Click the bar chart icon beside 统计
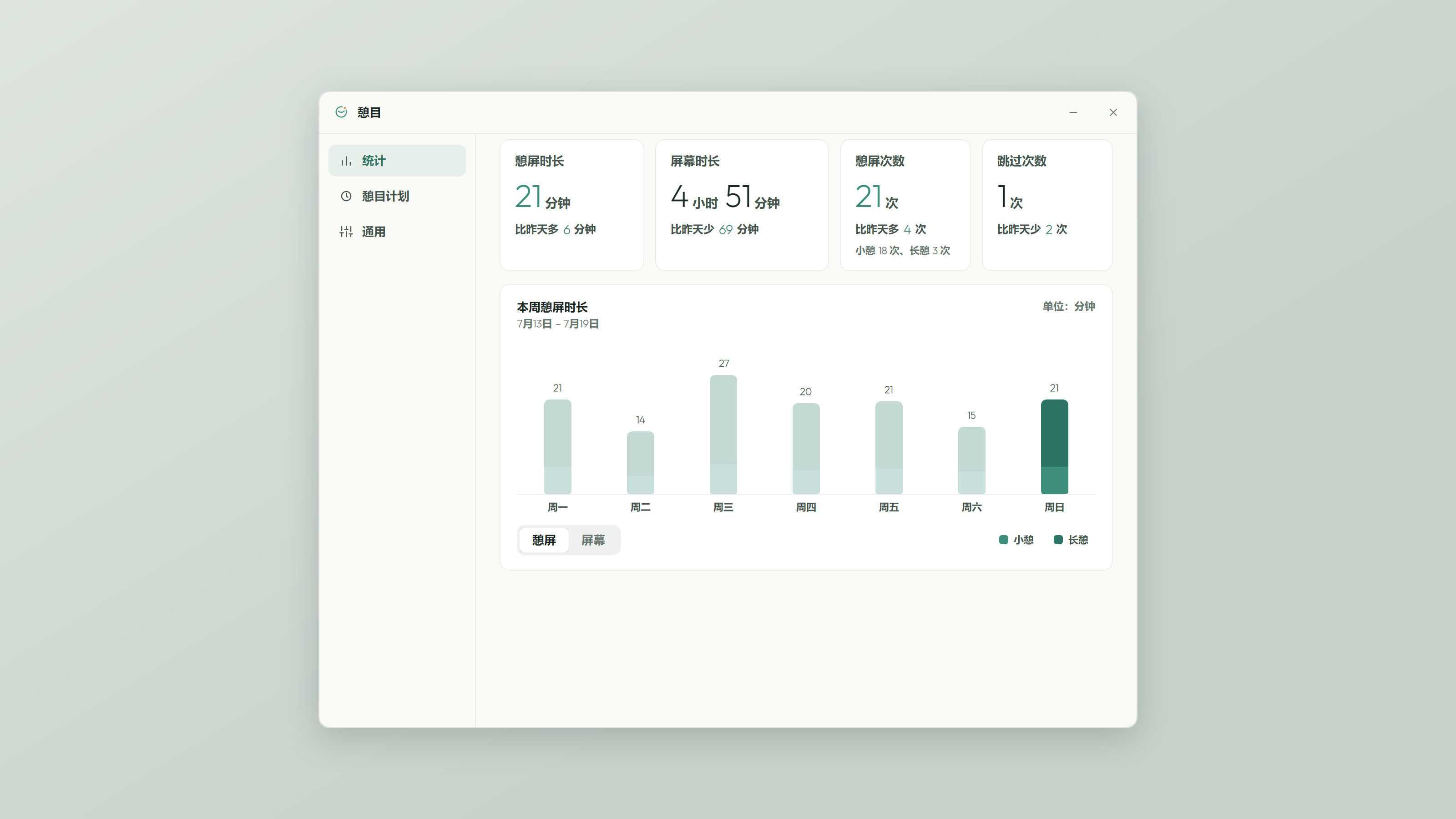 tap(346, 161)
